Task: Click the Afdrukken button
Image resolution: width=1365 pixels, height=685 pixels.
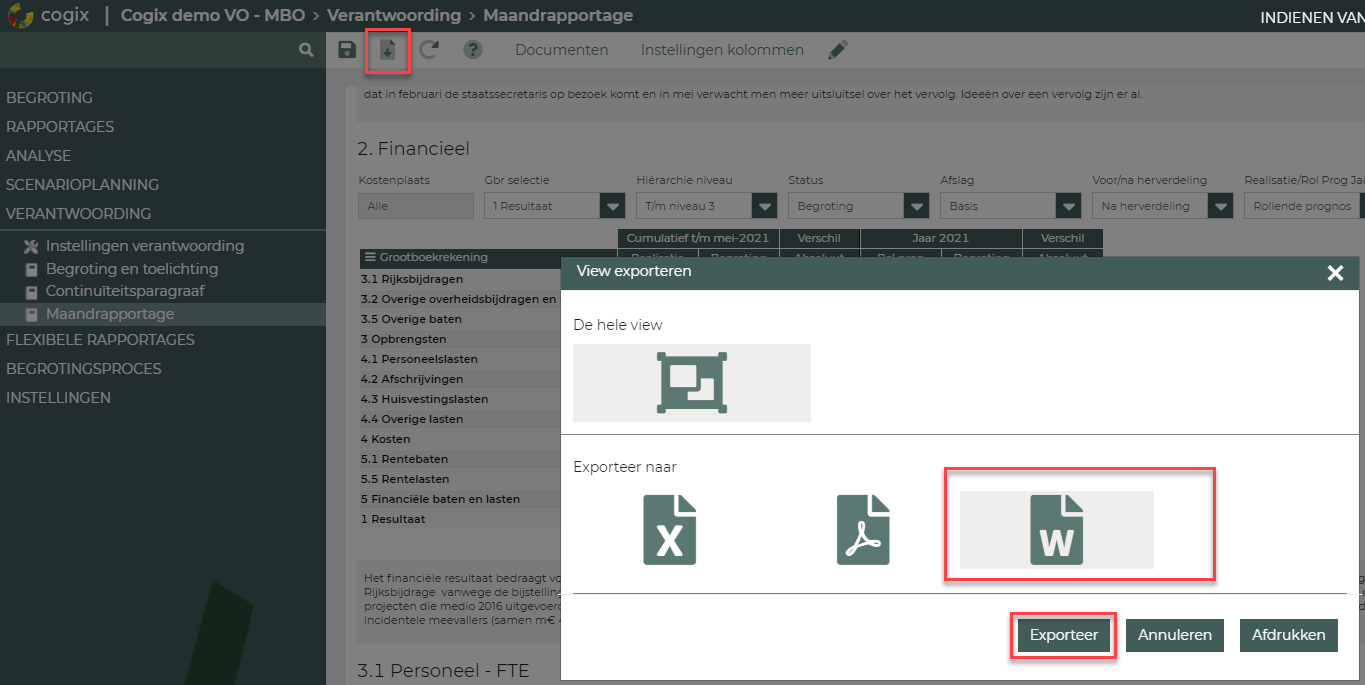Action: click(1289, 635)
